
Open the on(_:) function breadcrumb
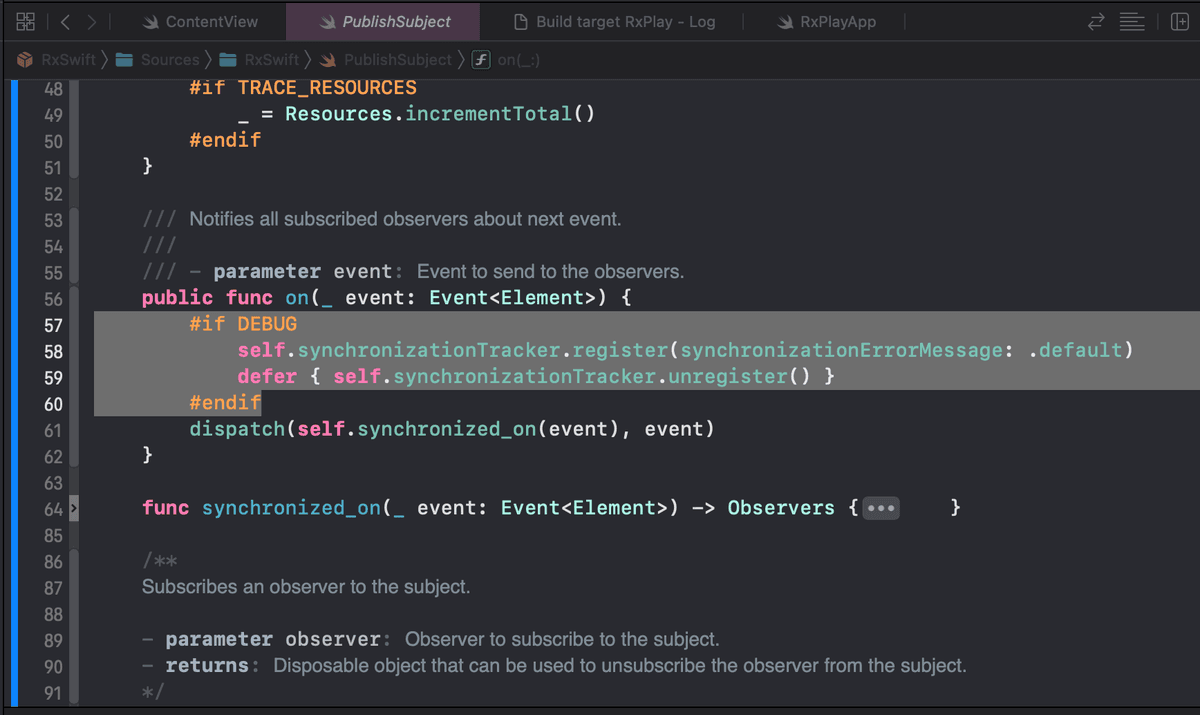(508, 60)
